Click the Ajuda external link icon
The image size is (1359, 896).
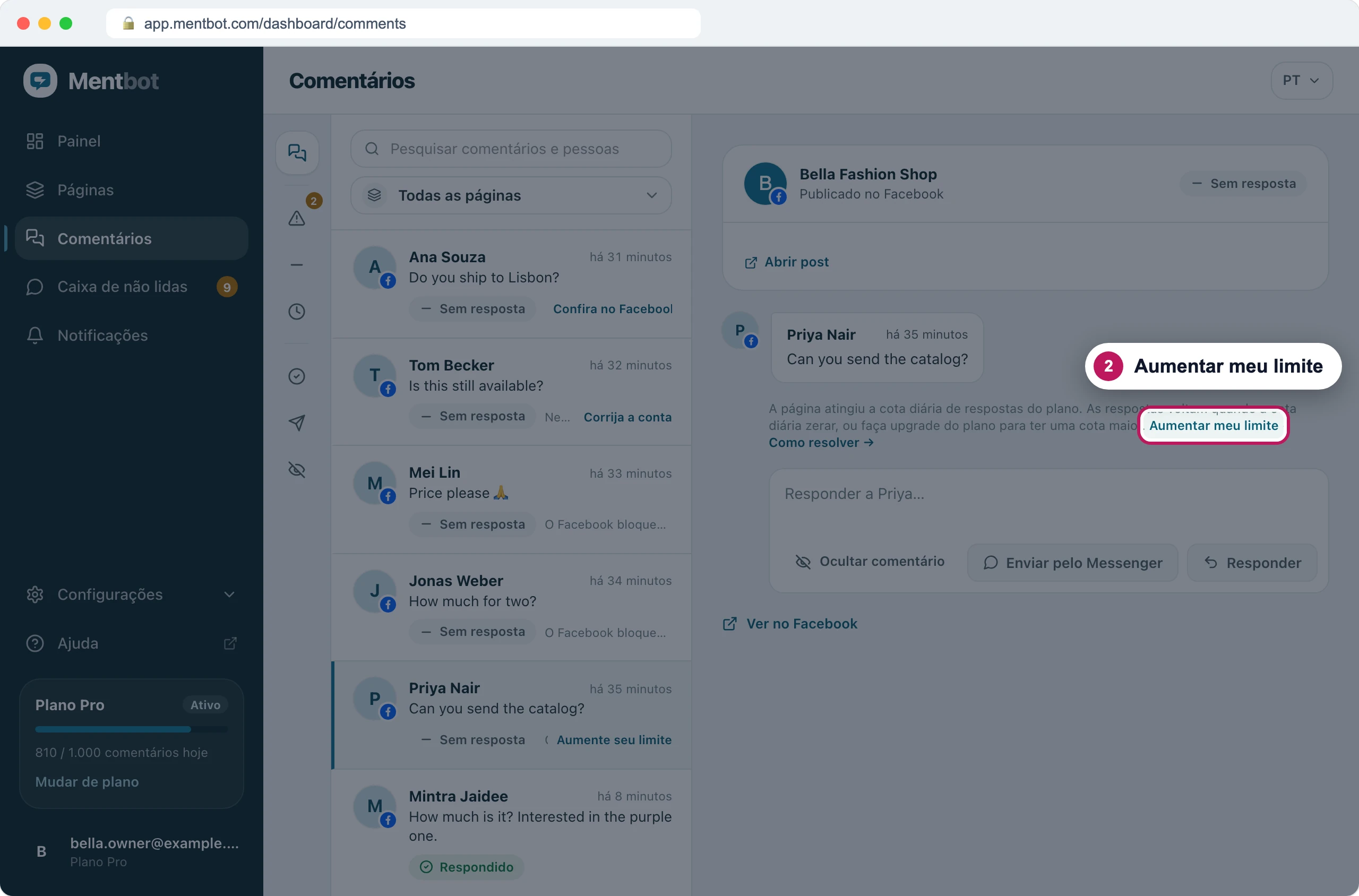(x=230, y=643)
